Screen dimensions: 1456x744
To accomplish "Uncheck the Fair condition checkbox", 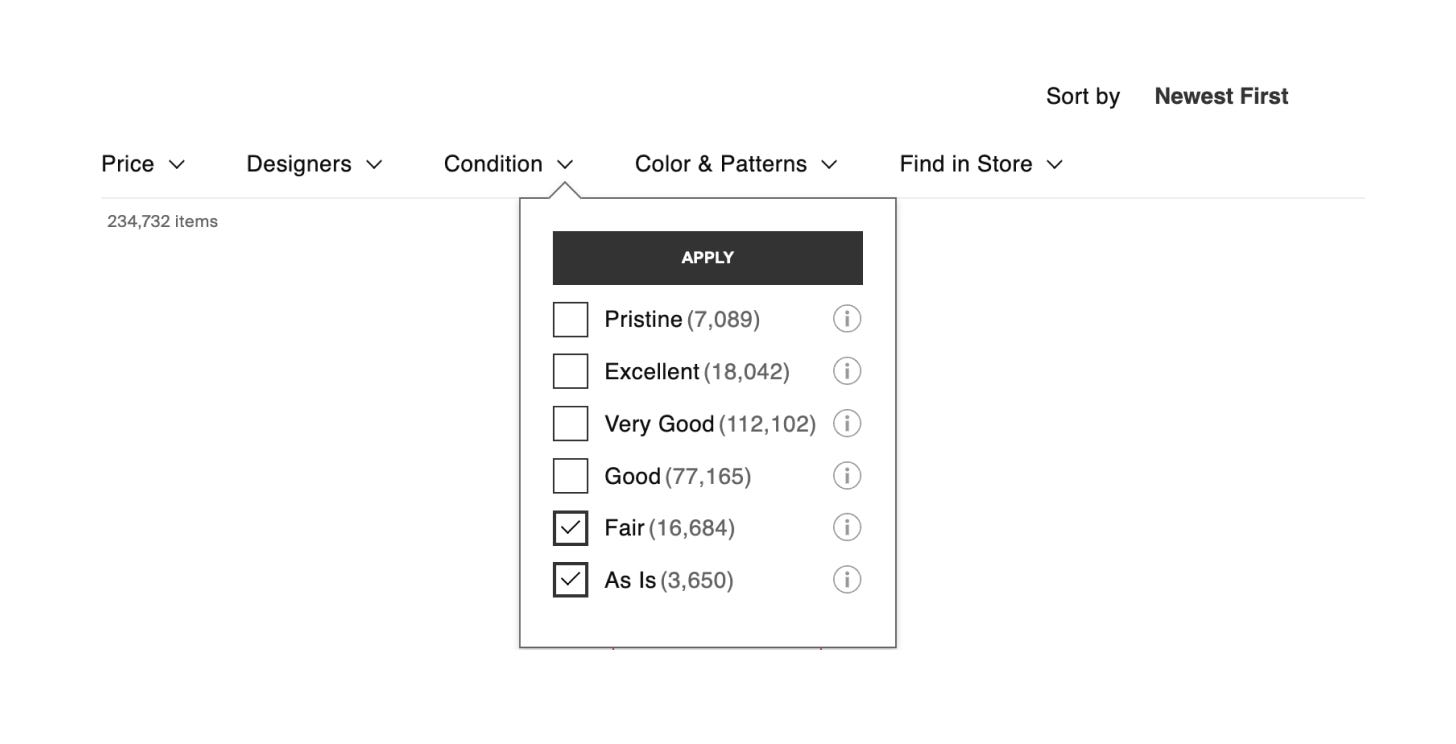I will pyautogui.click(x=570, y=528).
